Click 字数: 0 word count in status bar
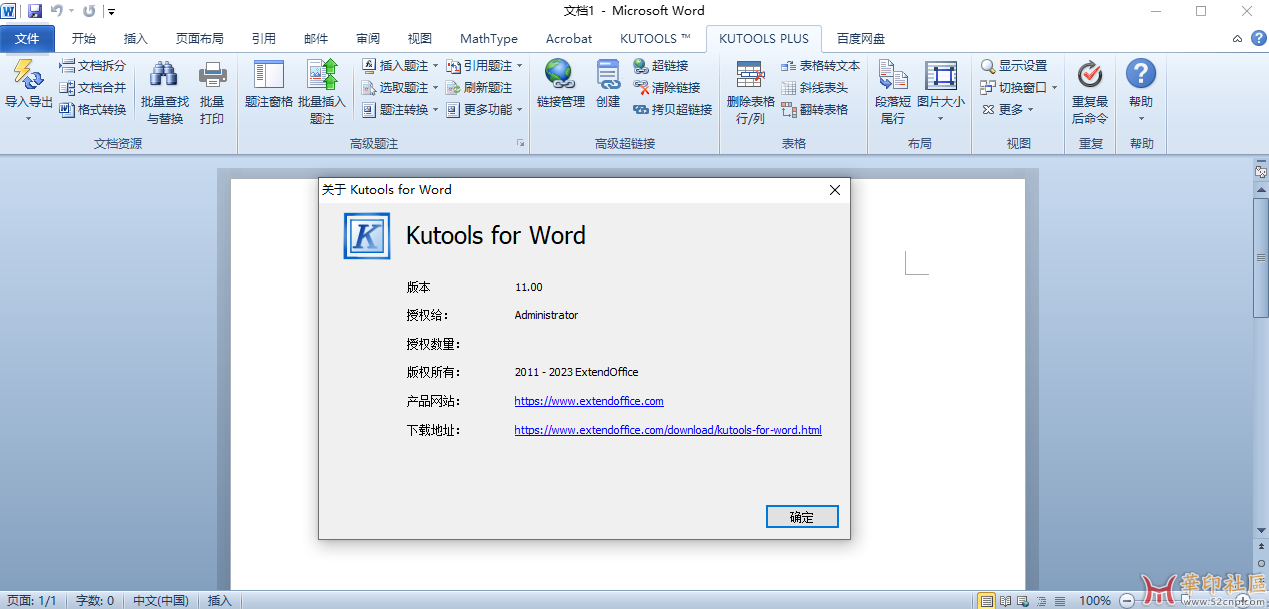The image size is (1269, 609). [x=95, y=601]
